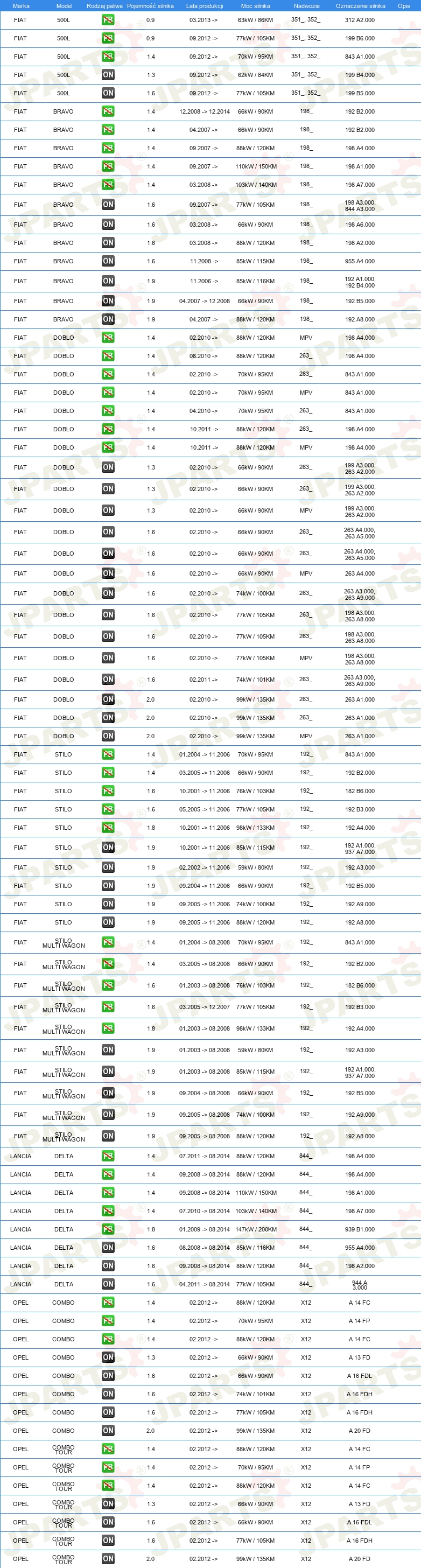
Task: Click the PB icon in the Combo Tour A 14 FP row
Action: pos(108,1467)
